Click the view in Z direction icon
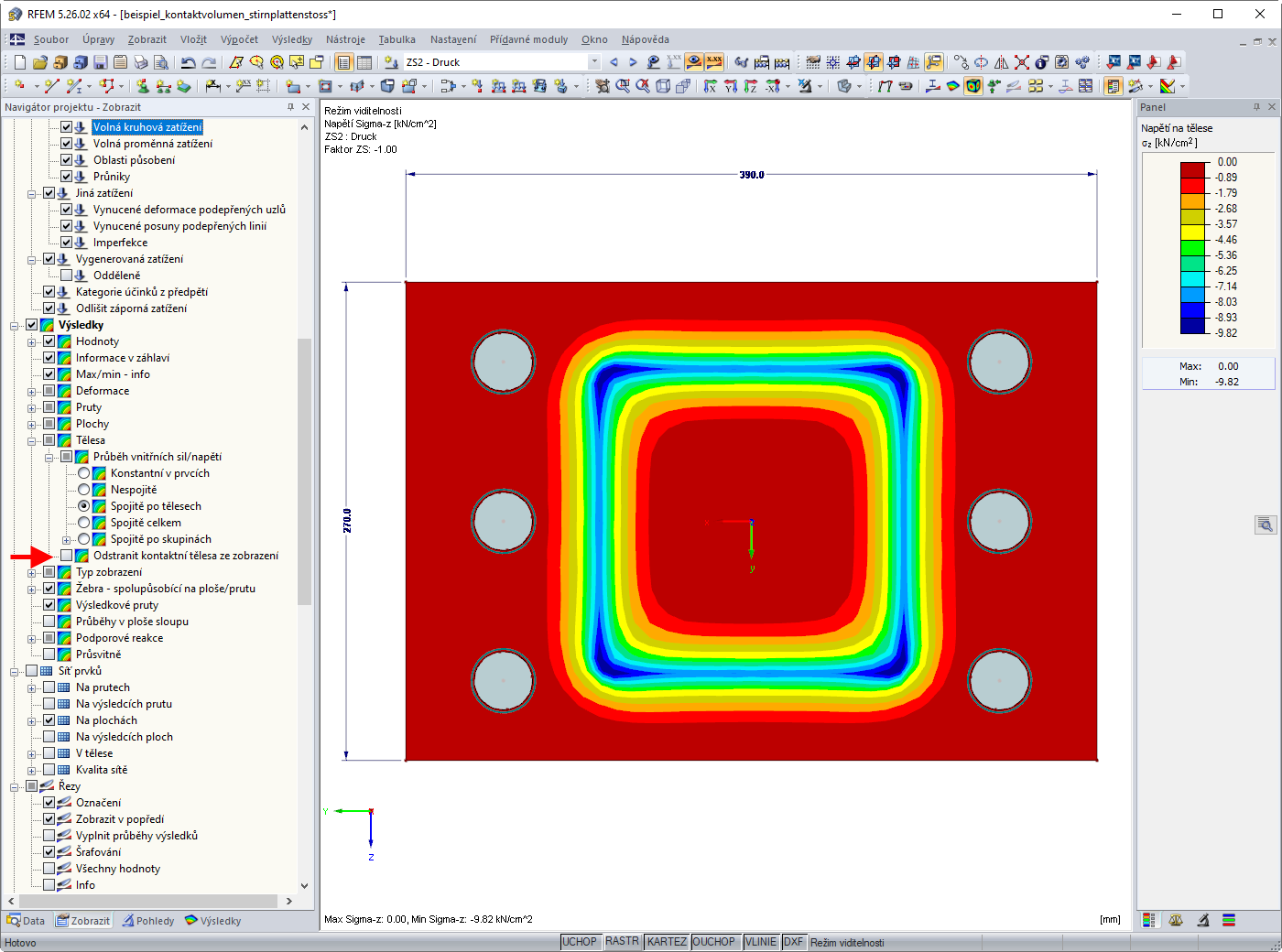 751,86
